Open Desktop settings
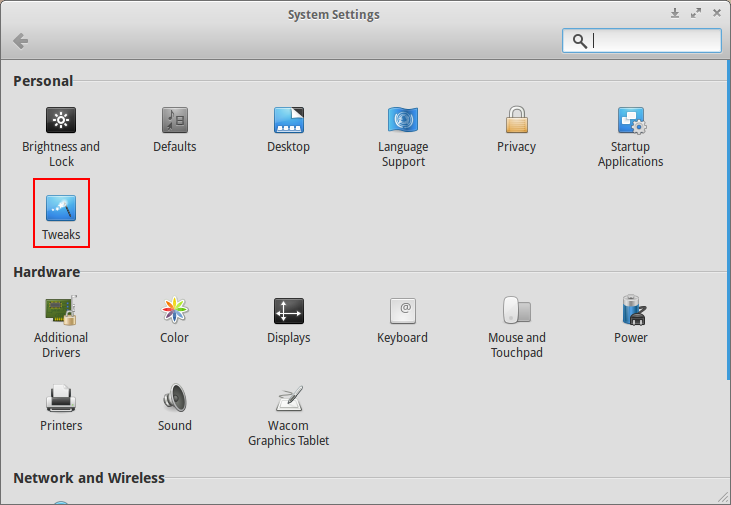 click(x=289, y=130)
